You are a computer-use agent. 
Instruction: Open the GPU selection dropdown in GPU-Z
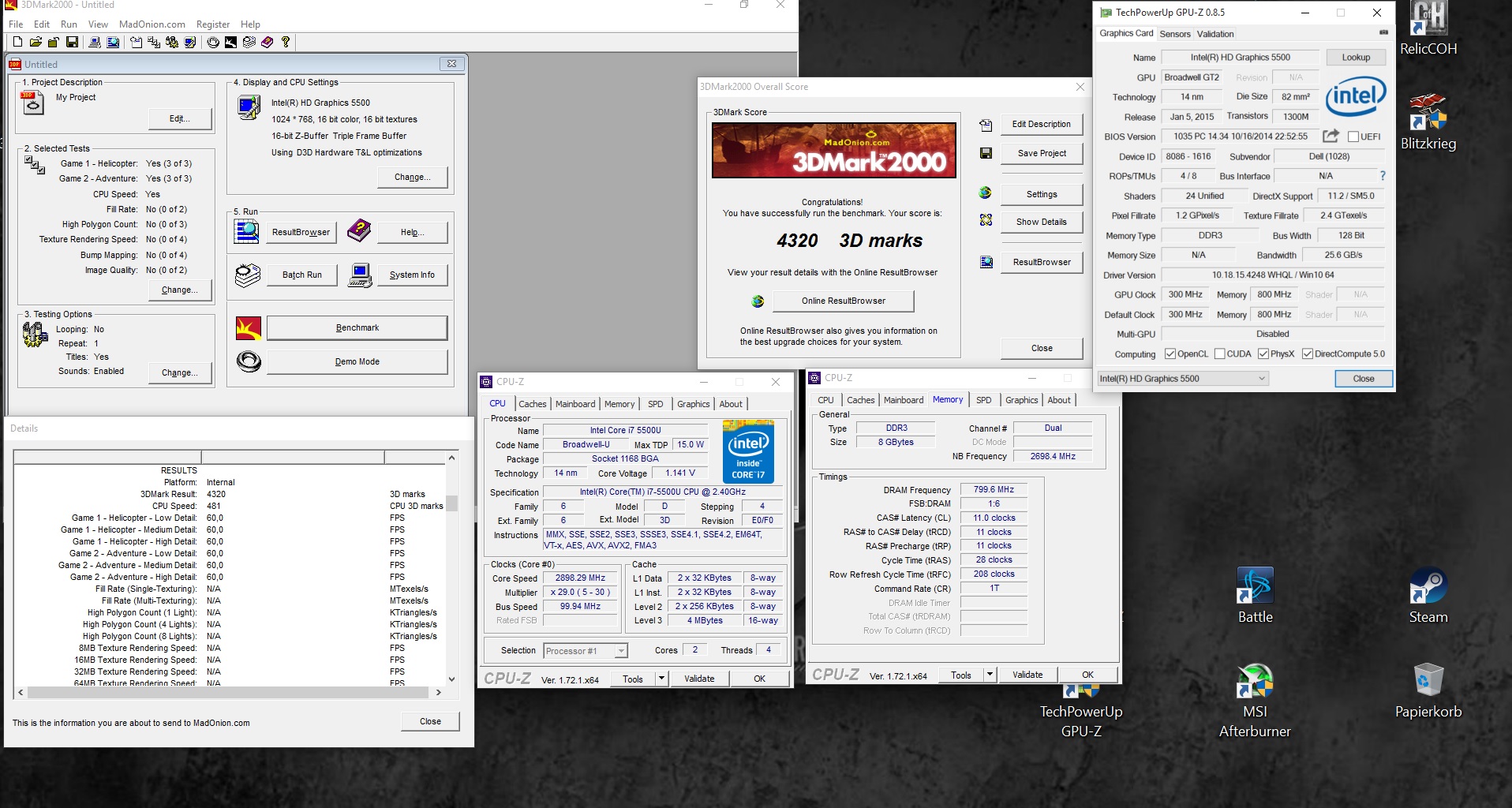[x=1183, y=379]
